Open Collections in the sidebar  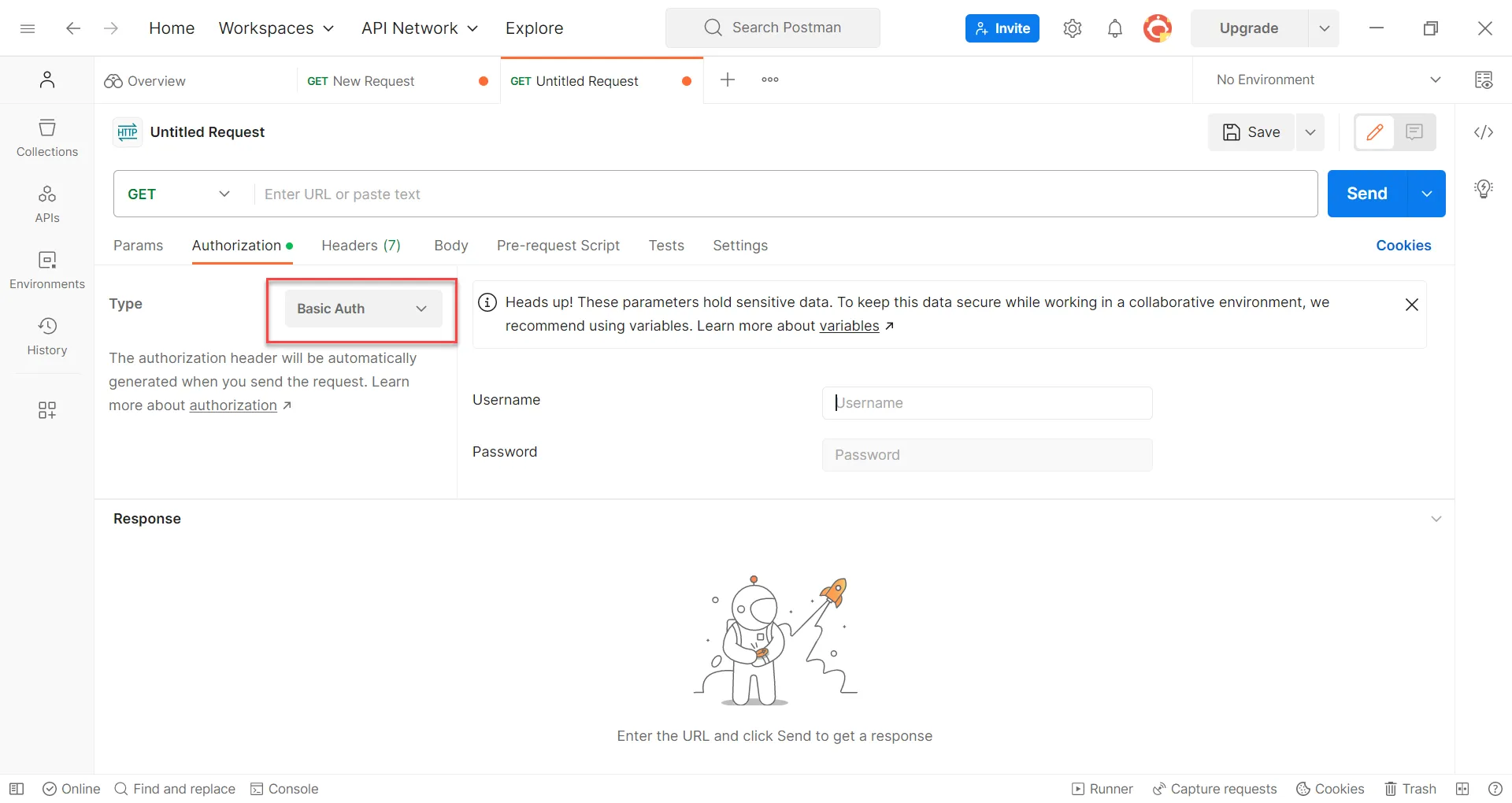point(47,139)
